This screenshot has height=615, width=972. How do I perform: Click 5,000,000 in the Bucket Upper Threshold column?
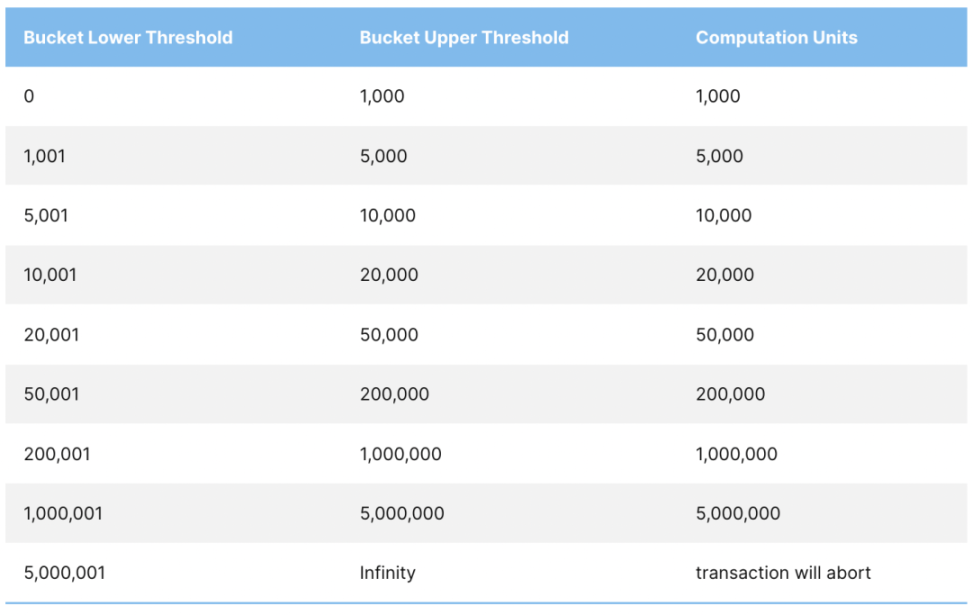click(x=402, y=513)
